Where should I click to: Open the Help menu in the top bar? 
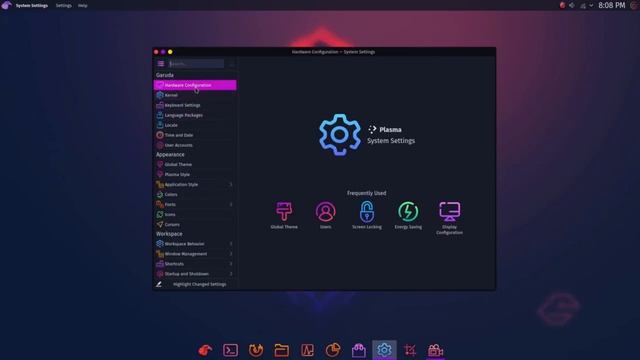point(82,6)
